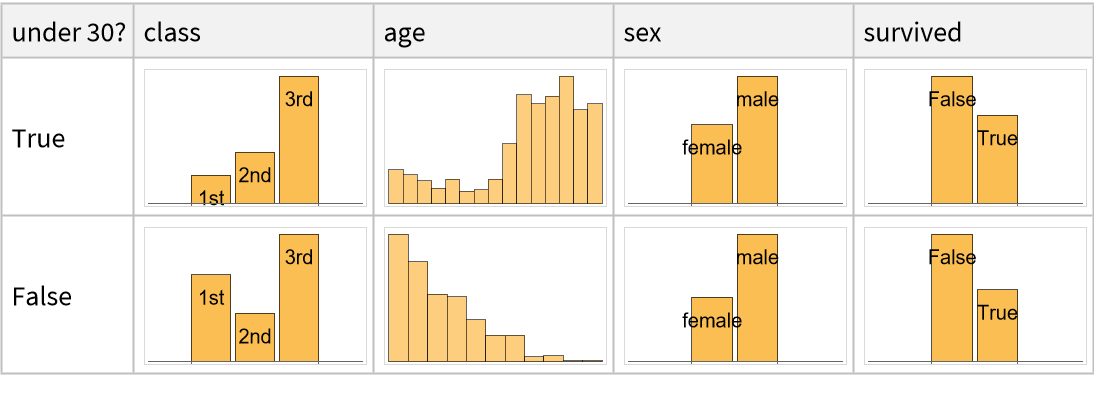Click tallest age histogram bar in True row
The width and height of the screenshot is (1094, 408).
pyautogui.click(x=566, y=140)
